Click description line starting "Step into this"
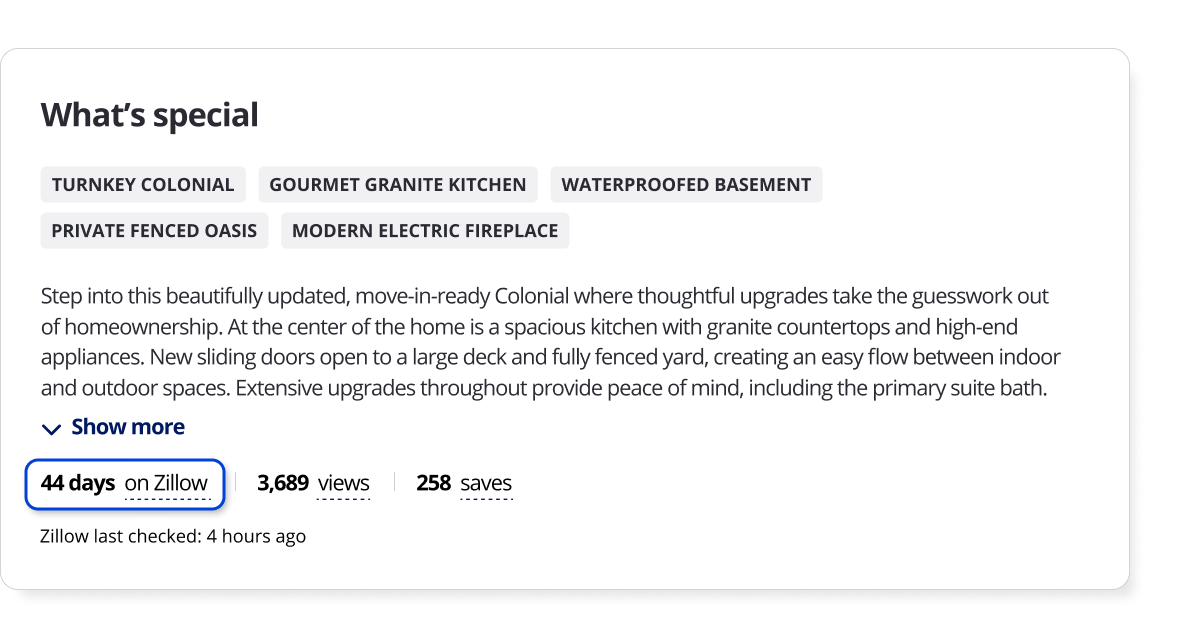 click(545, 296)
